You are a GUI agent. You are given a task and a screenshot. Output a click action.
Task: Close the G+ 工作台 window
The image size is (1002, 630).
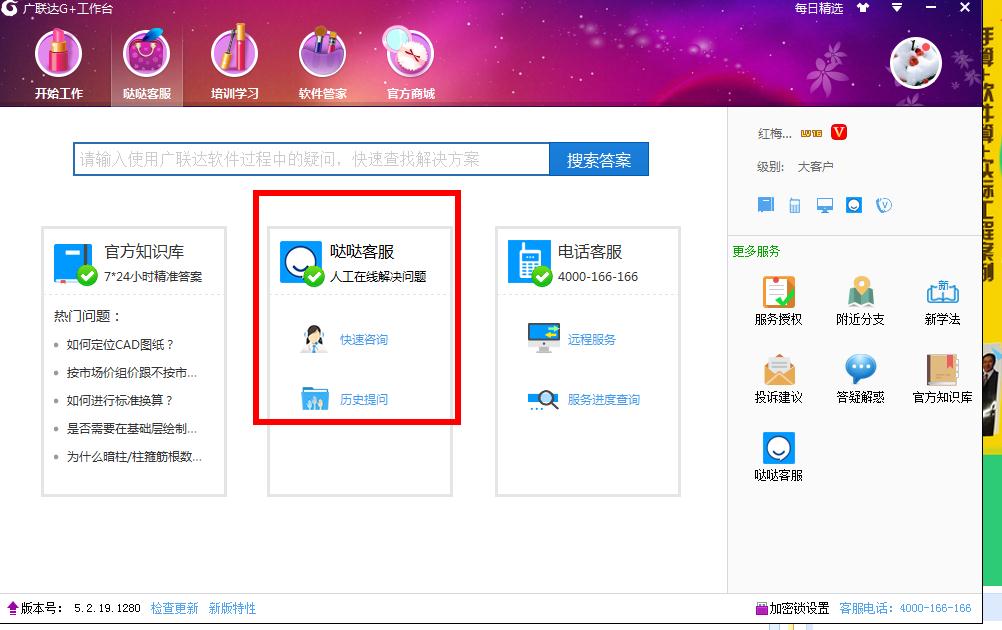pyautogui.click(x=965, y=8)
